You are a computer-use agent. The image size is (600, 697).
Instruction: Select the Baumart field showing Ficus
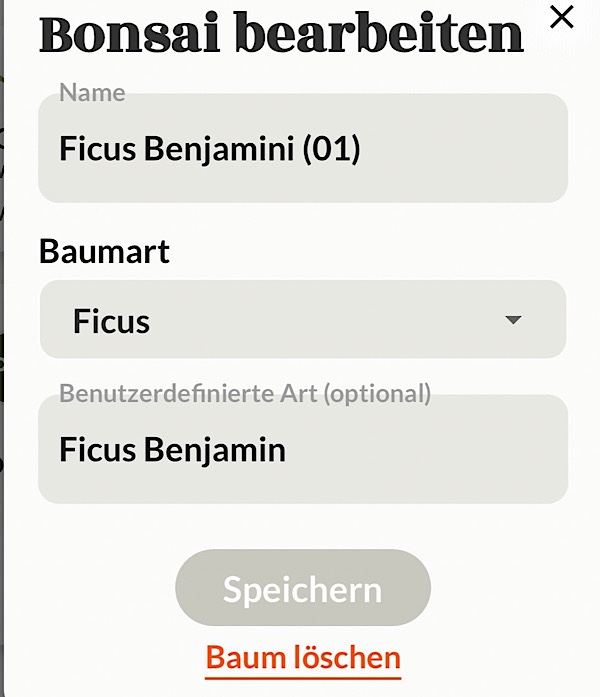coord(303,319)
